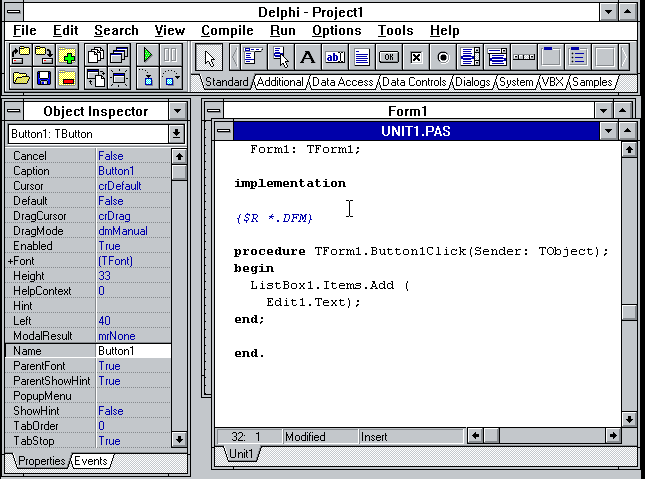Open the Button1: TButton object selector dropdown
The width and height of the screenshot is (645, 479).
click(x=177, y=134)
